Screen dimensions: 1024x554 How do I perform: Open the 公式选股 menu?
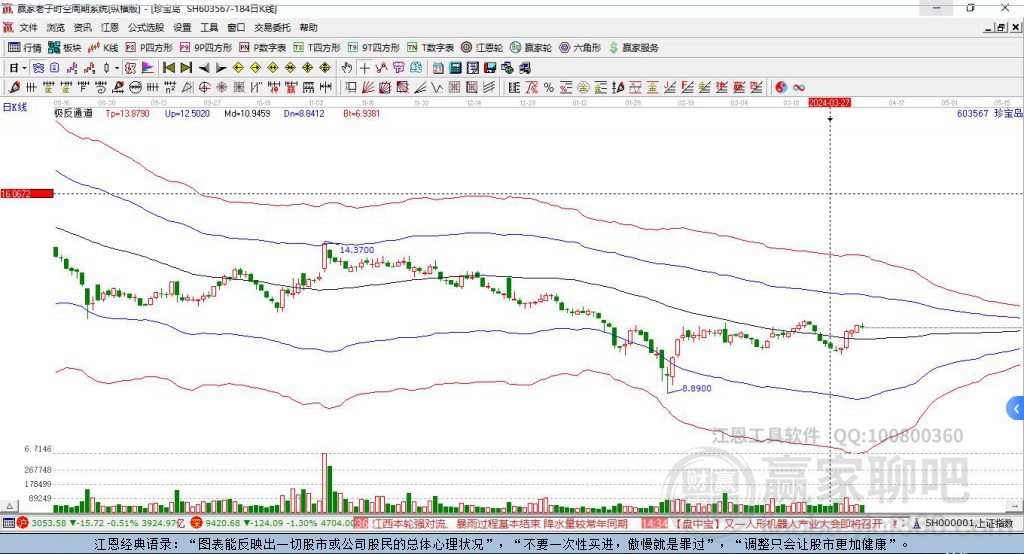tap(146, 27)
